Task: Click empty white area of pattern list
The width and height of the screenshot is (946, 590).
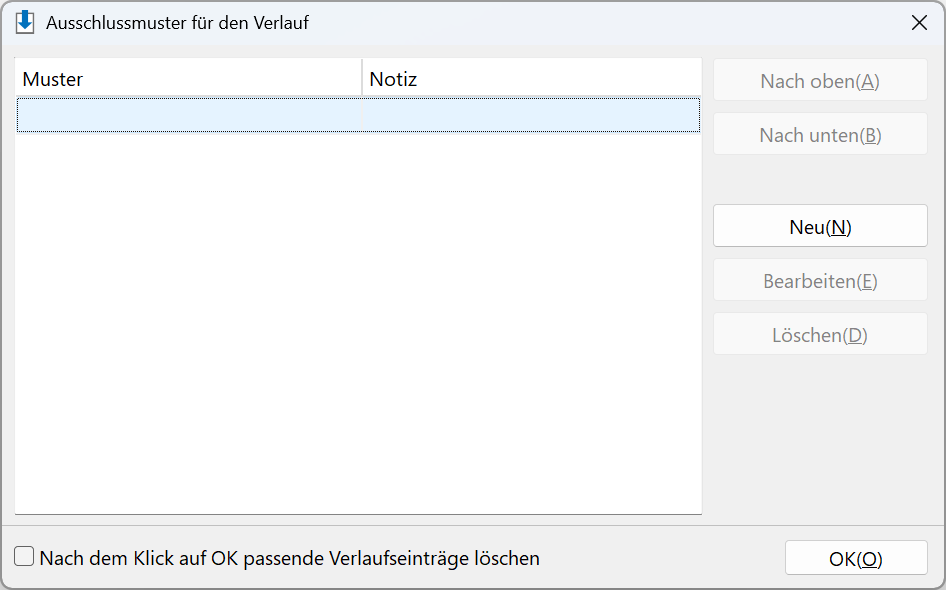Action: pos(358,323)
